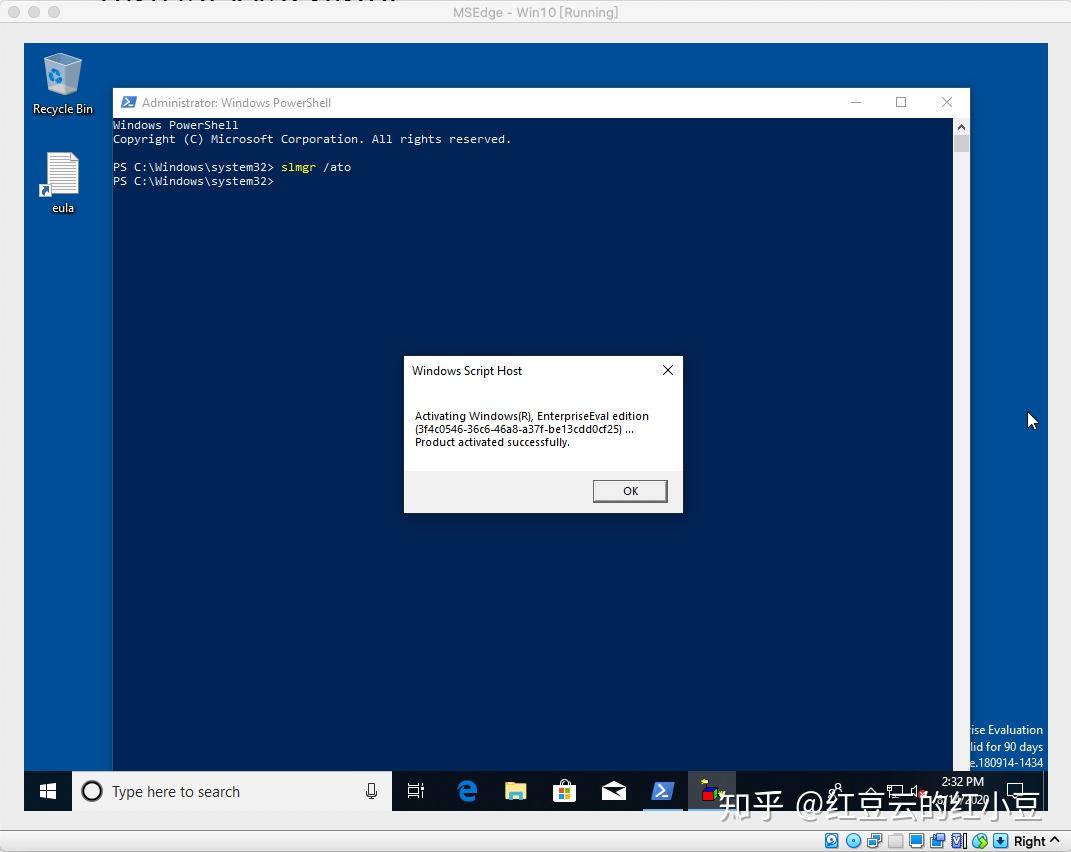The image size is (1071, 852).
Task: Open Task View from the taskbar
Action: click(x=415, y=791)
